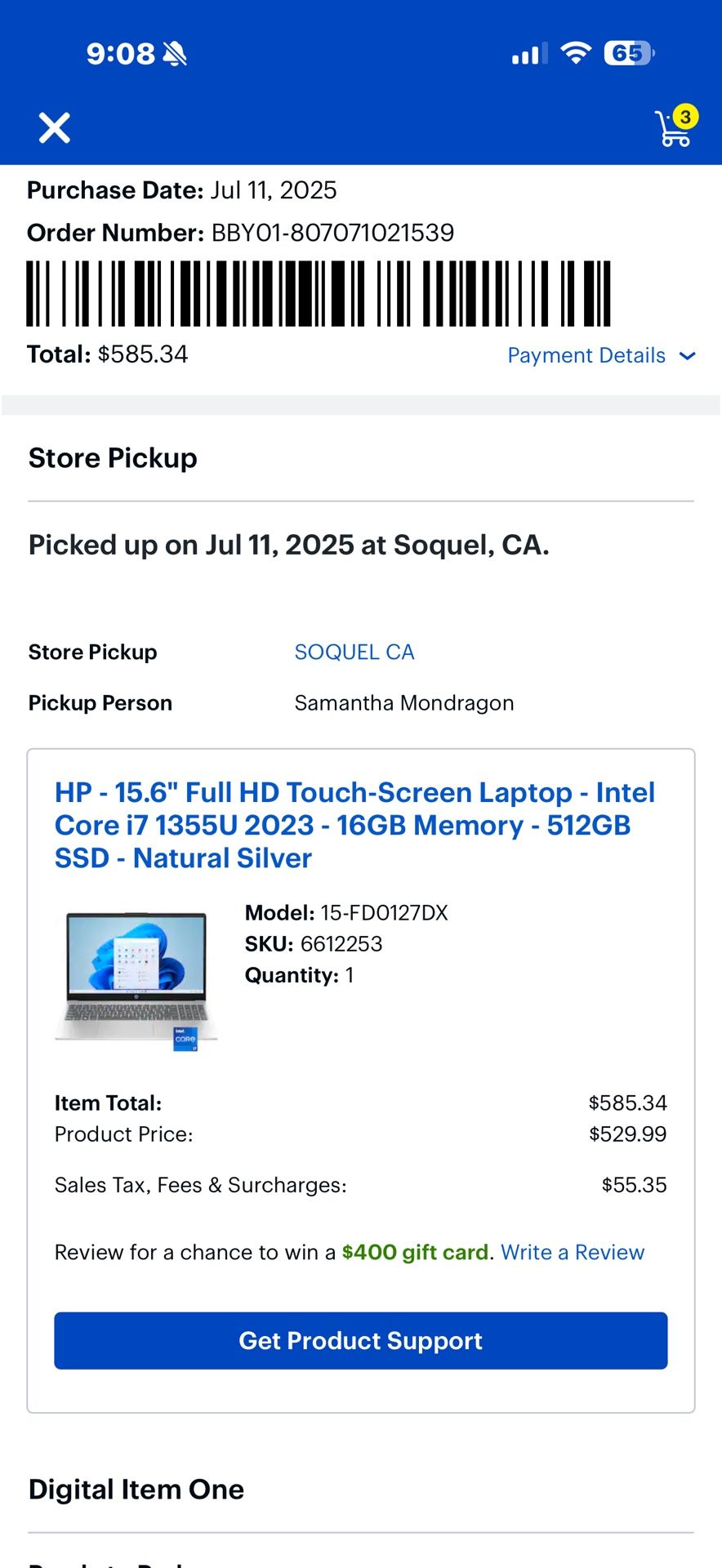The width and height of the screenshot is (722, 1568).
Task: Tap the pickup person name Samantha Mondragon
Action: coord(403,702)
